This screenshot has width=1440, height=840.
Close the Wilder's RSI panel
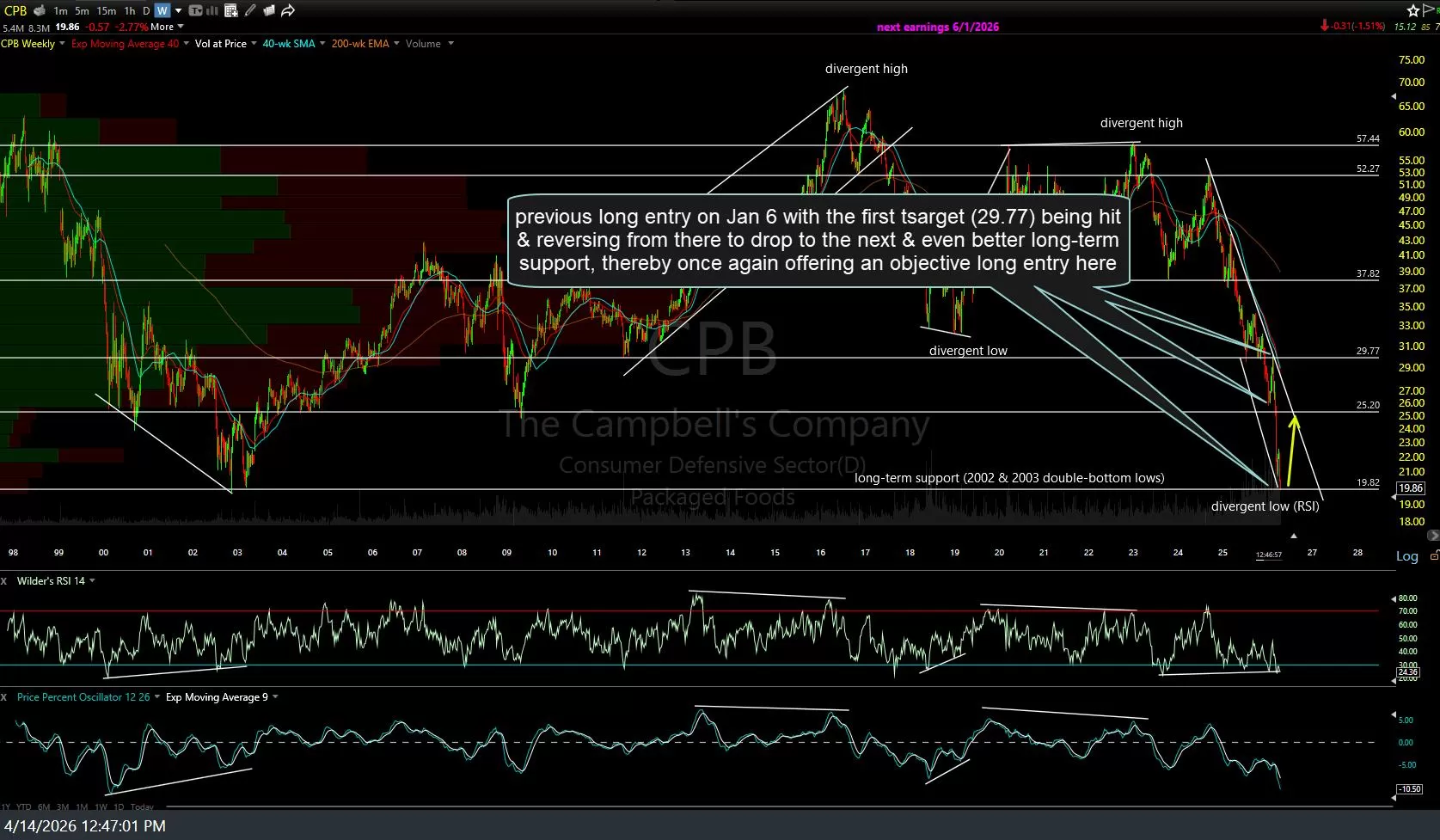[4, 581]
